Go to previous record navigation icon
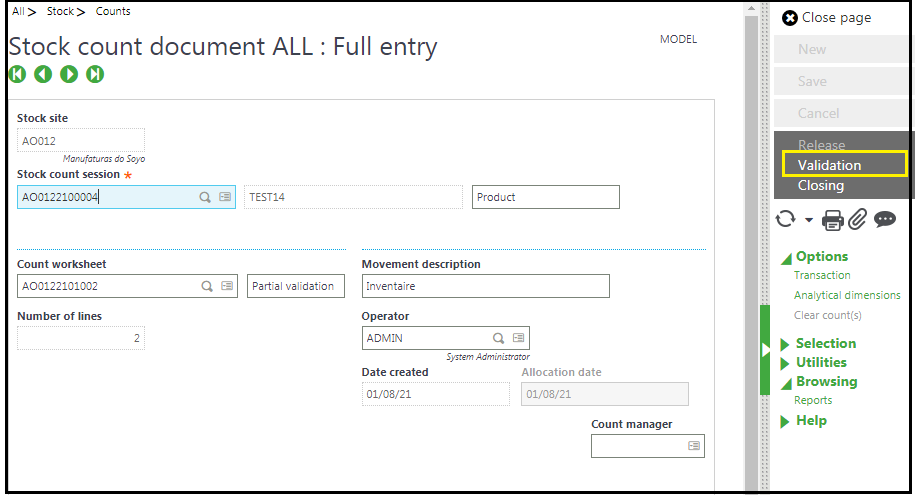This screenshot has height=495, width=915. [x=43, y=74]
